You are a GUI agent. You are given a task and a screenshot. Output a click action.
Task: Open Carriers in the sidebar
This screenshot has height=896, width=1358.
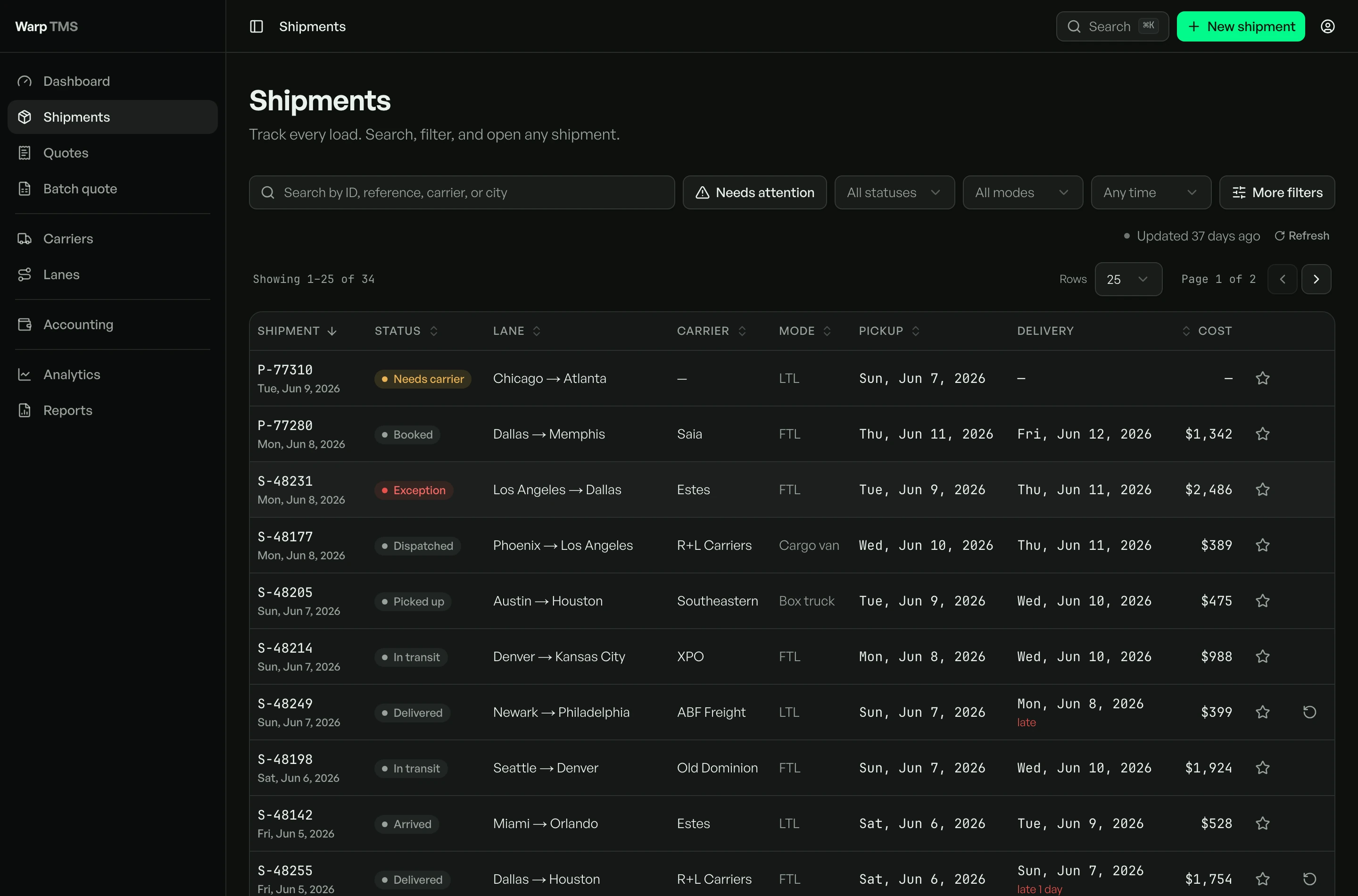[x=113, y=239]
